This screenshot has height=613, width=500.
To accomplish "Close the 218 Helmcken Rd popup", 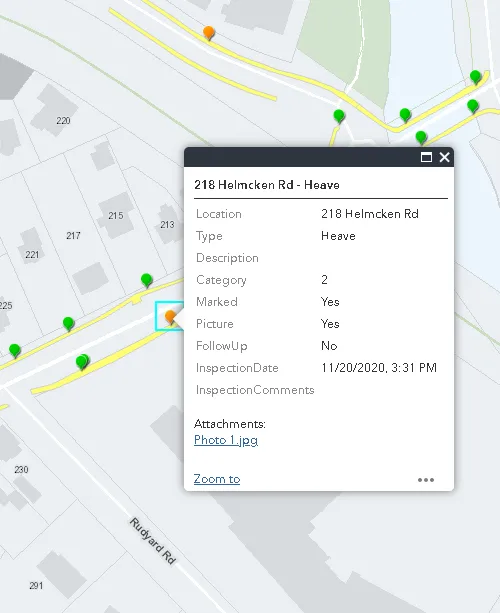I will (x=444, y=157).
